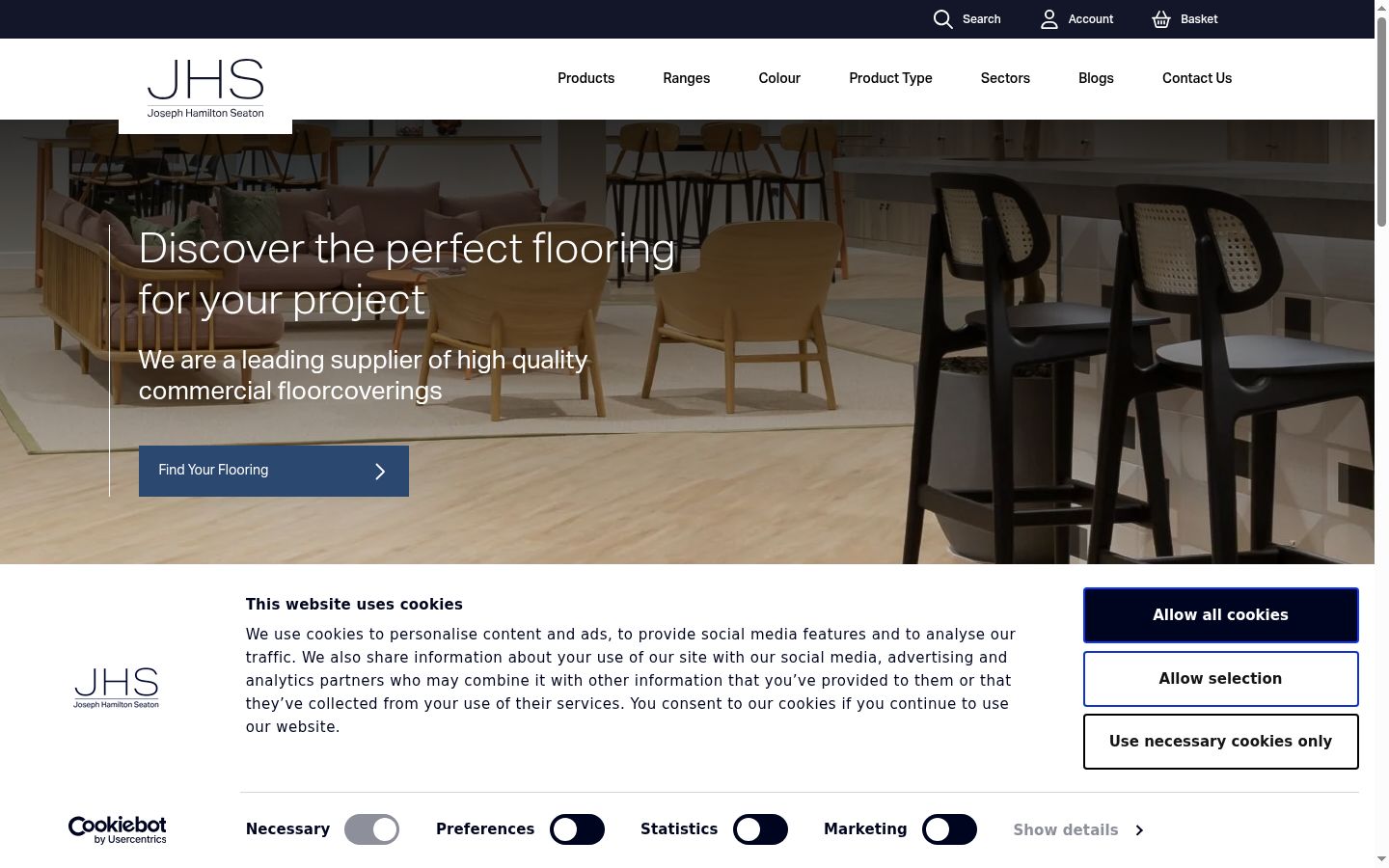Click the scrollbar up arrow
Viewport: 1389px width, 868px height.
tap(1381, 7)
